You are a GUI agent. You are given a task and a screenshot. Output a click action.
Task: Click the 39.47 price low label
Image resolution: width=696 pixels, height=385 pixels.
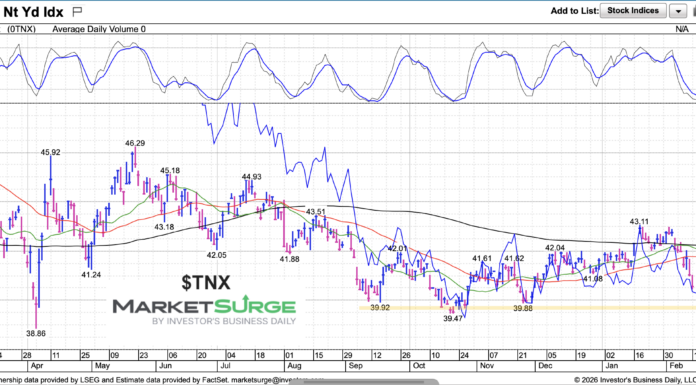tap(453, 318)
